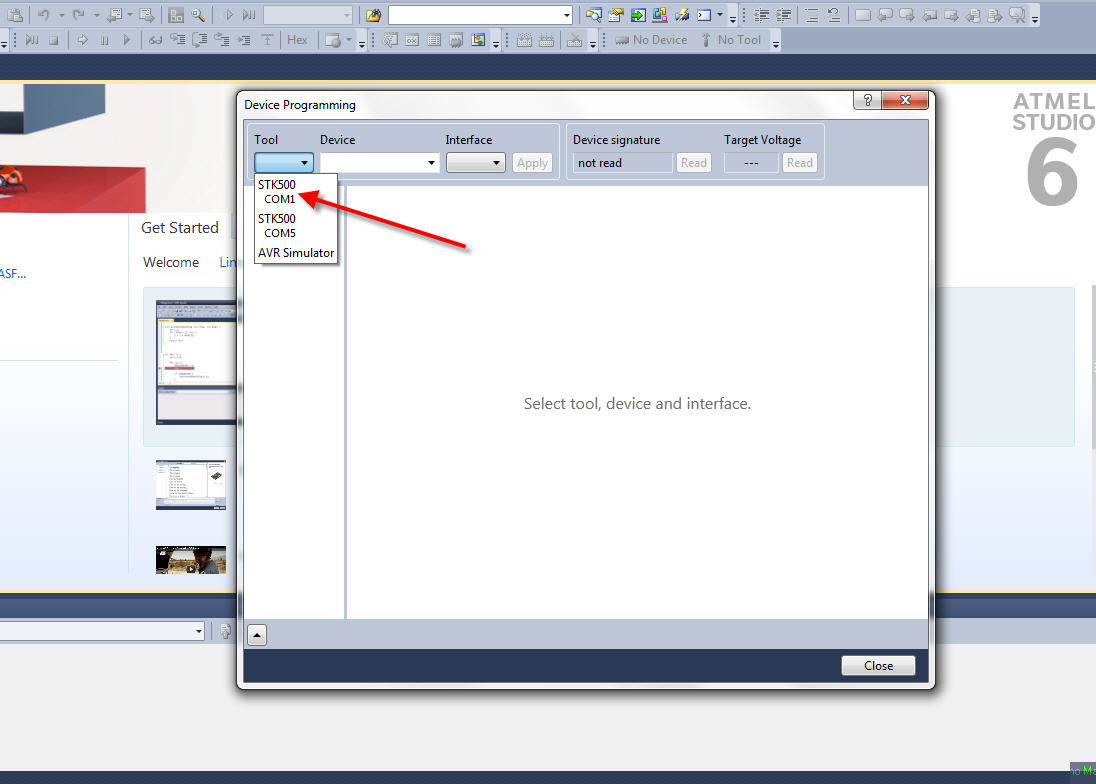Click the Start Debugging play icon

pos(229,15)
